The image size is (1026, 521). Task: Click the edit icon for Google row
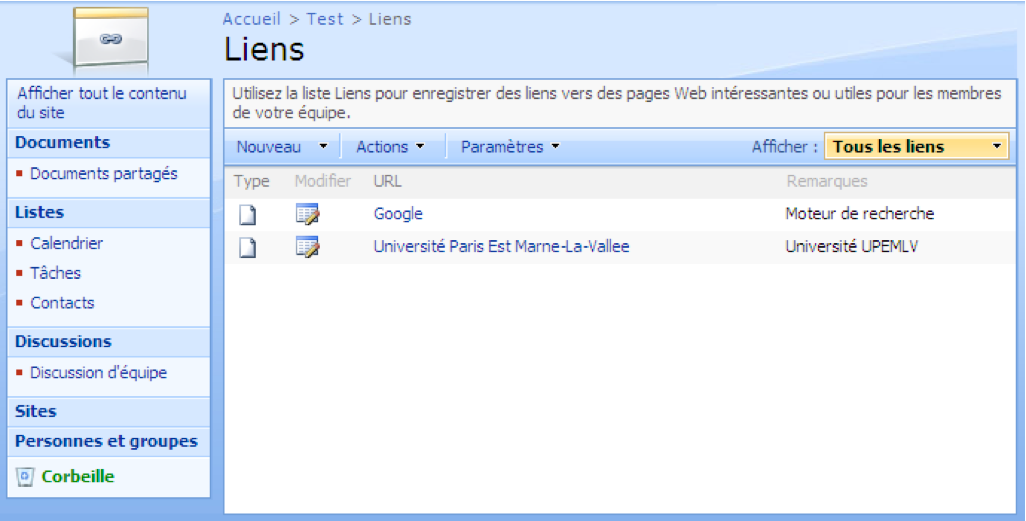[x=307, y=214]
